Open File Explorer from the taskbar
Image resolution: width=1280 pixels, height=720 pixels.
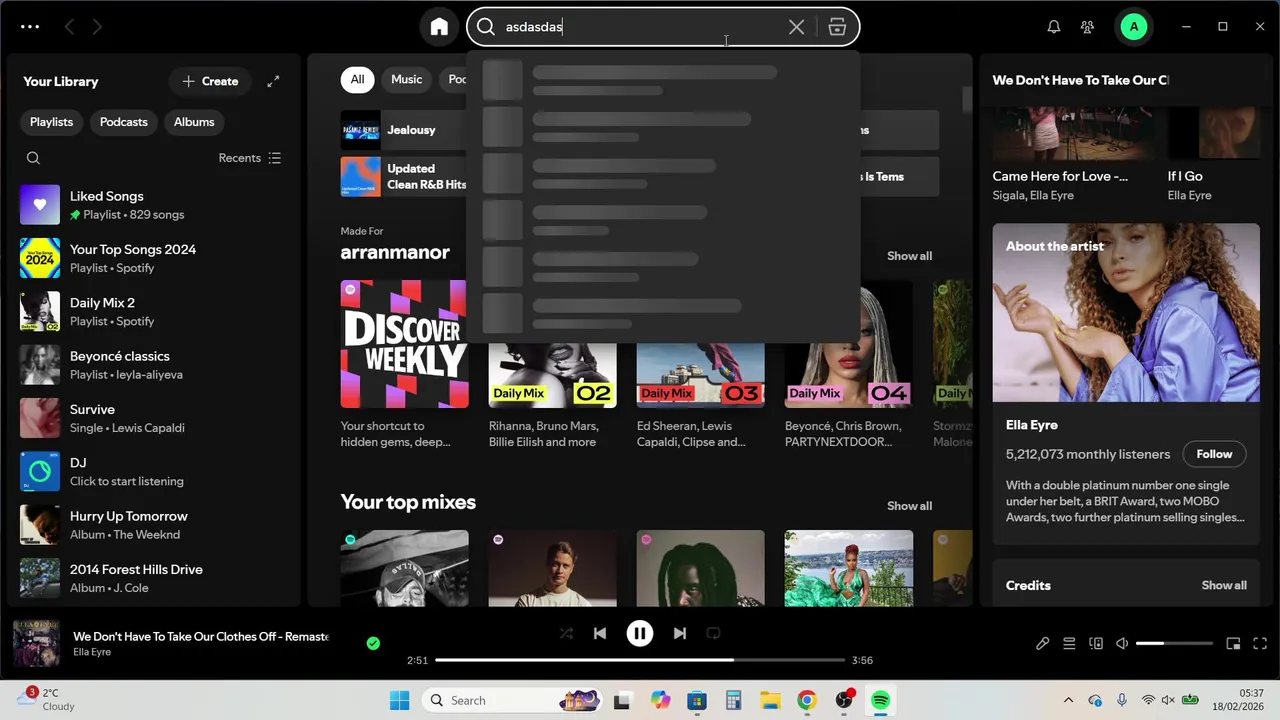coord(770,700)
